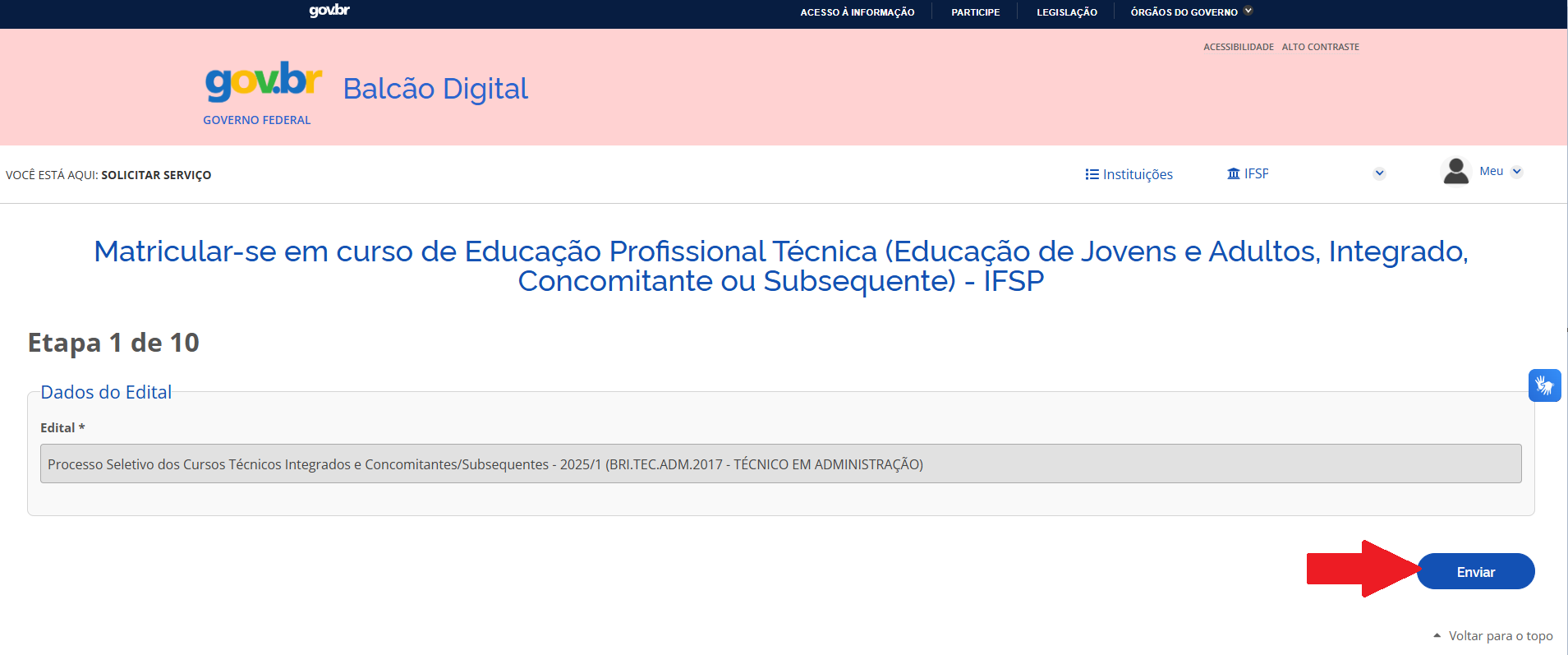
Task: Expand the Órgãos do Governo chevron
Action: click(x=1248, y=11)
